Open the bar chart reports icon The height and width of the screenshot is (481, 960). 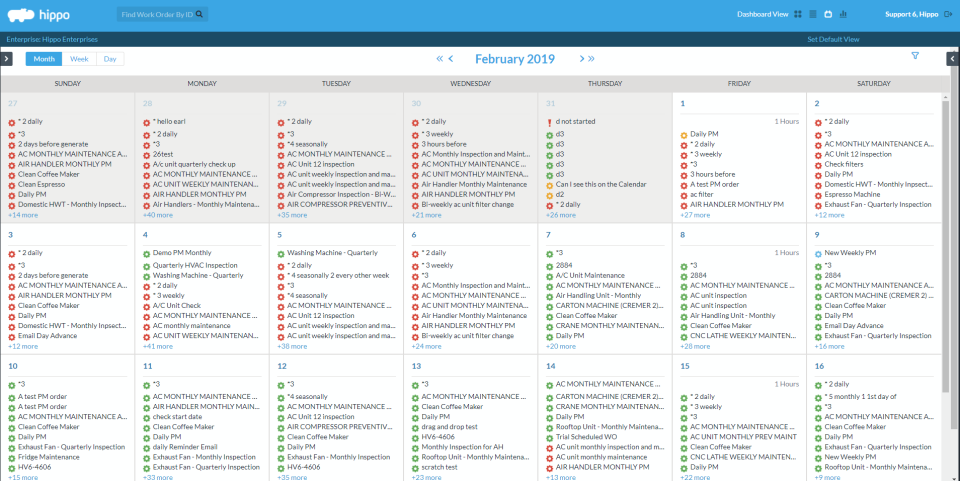coord(844,14)
